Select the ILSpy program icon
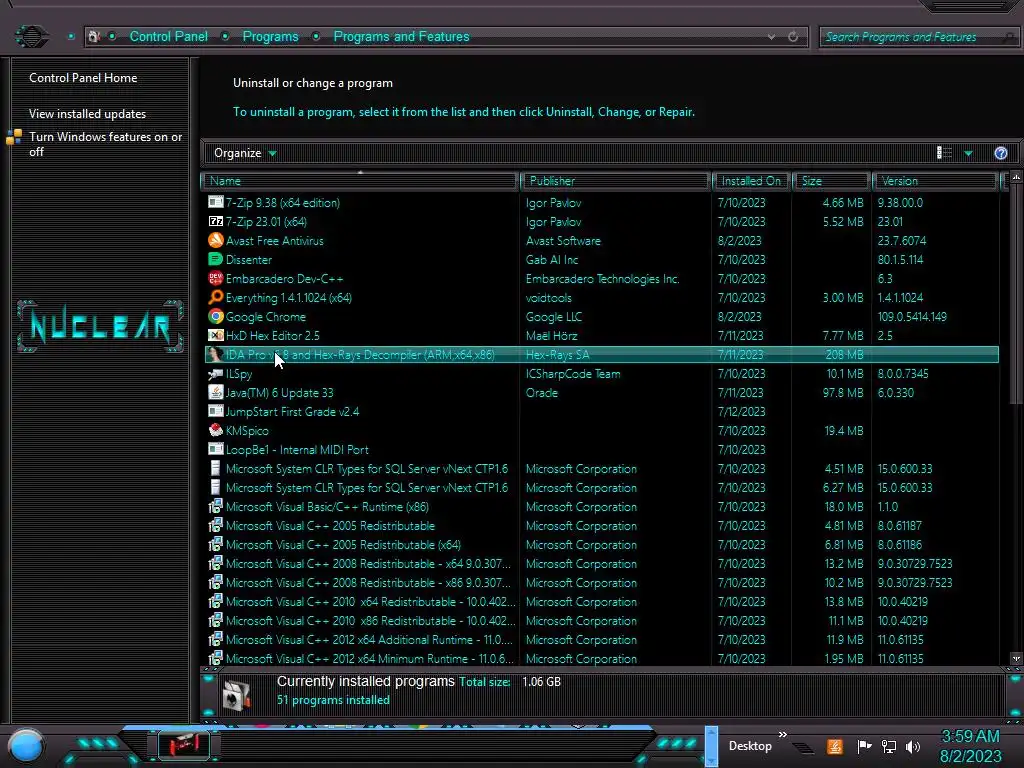 tap(216, 373)
